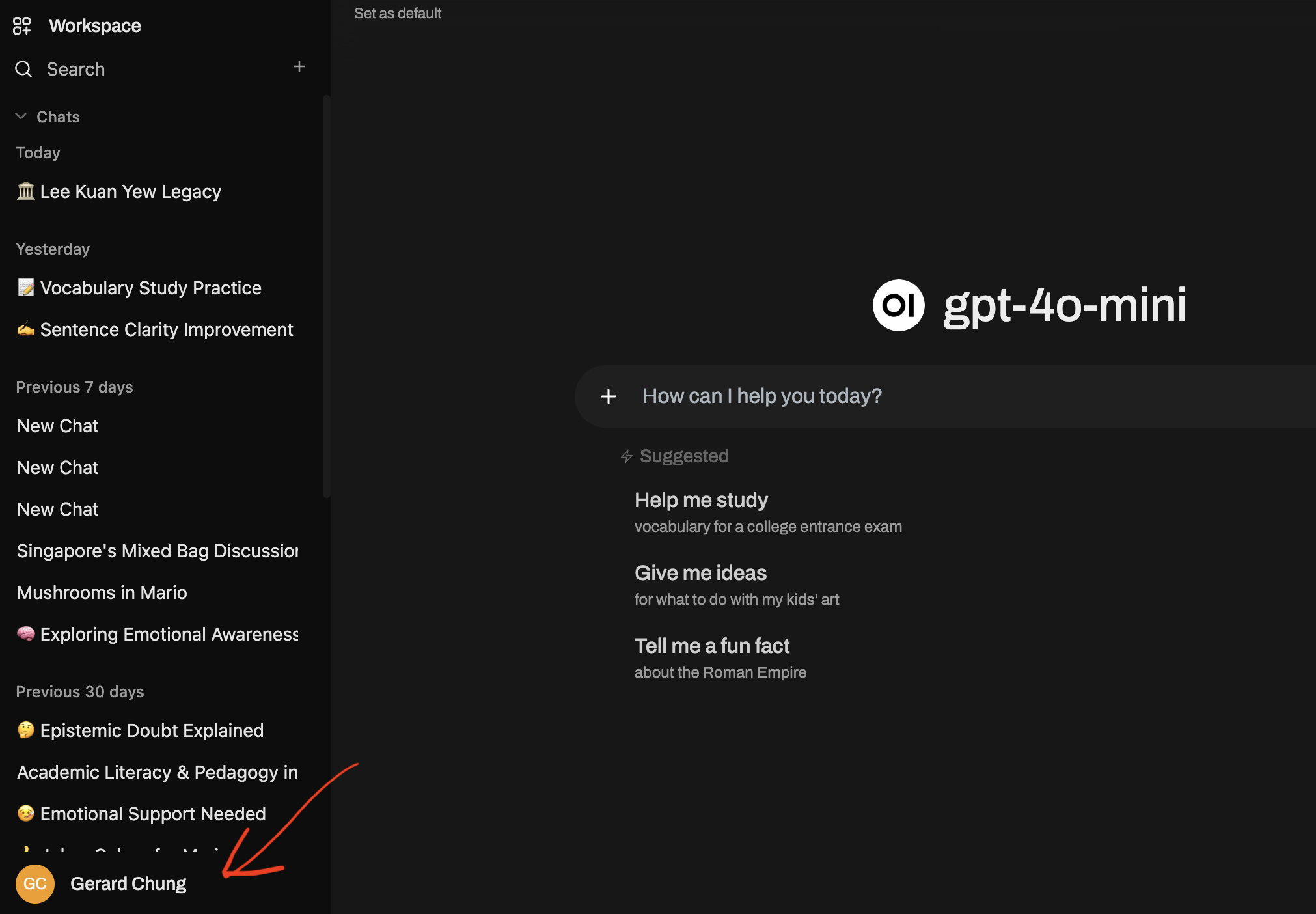
Task: Click the sidebar scrollbar
Action: (x=326, y=296)
